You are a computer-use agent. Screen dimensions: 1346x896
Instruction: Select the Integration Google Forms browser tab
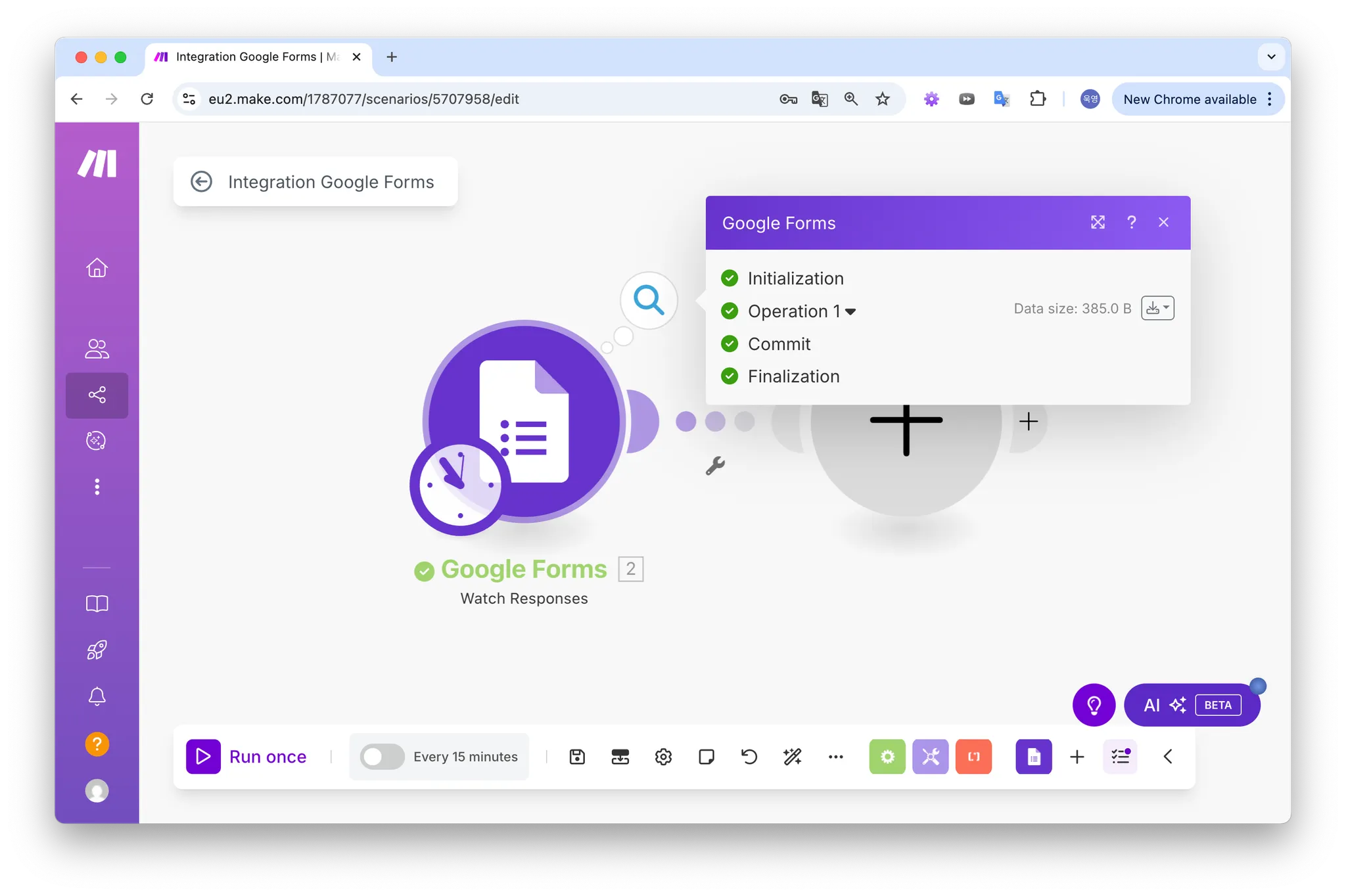point(258,57)
